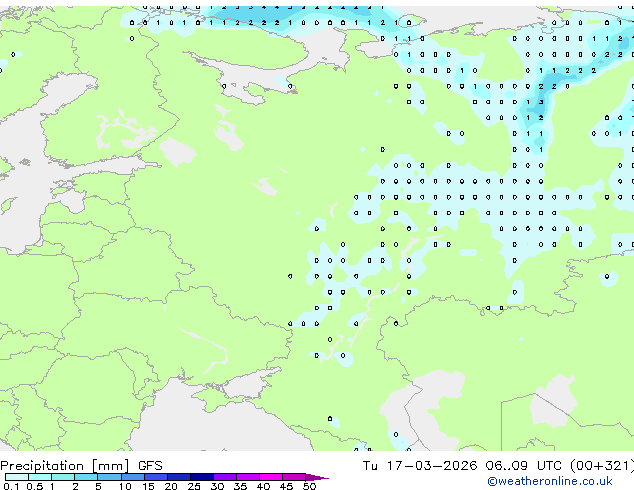Click the '45' legend scale label
Viewport: 634px width, 490px height.
point(286,486)
